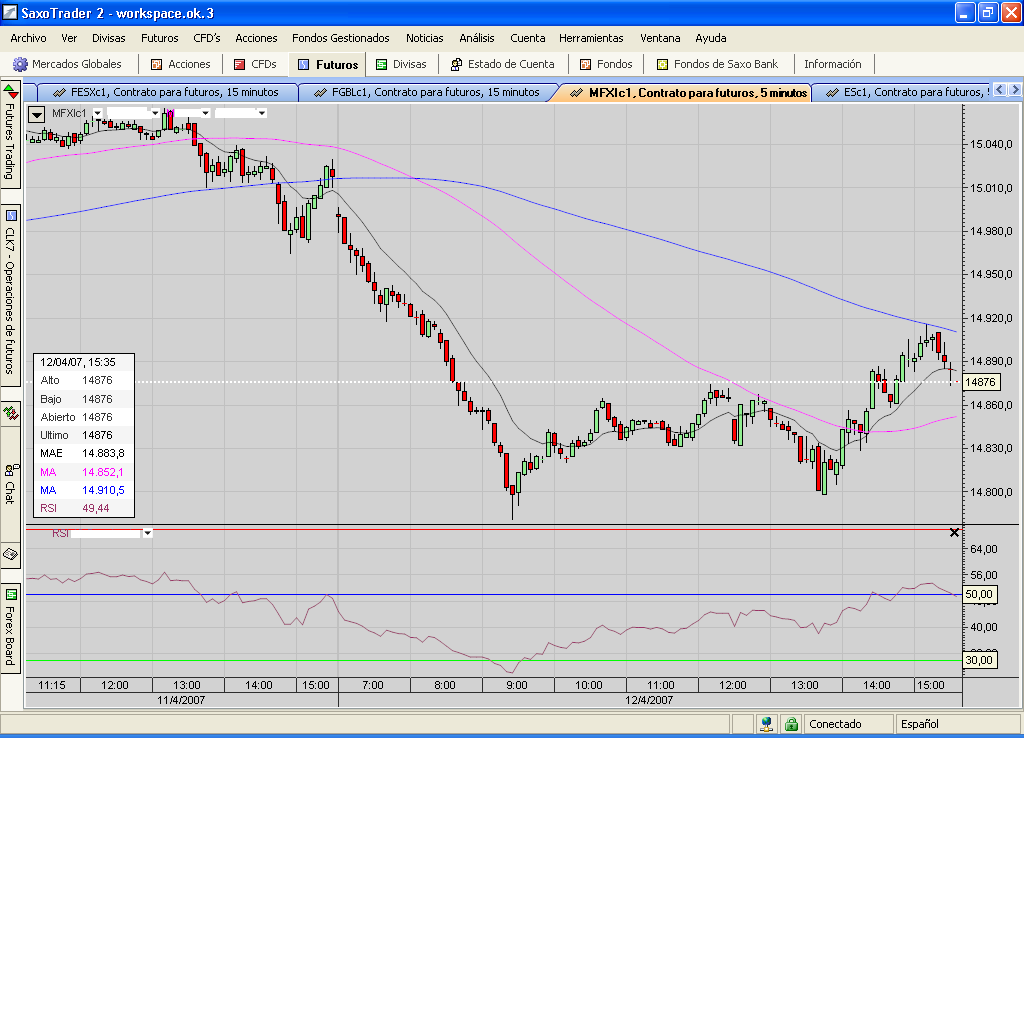Select the MFXIc1 5 minutos chart tab
The image size is (1024, 1034).
[688, 93]
